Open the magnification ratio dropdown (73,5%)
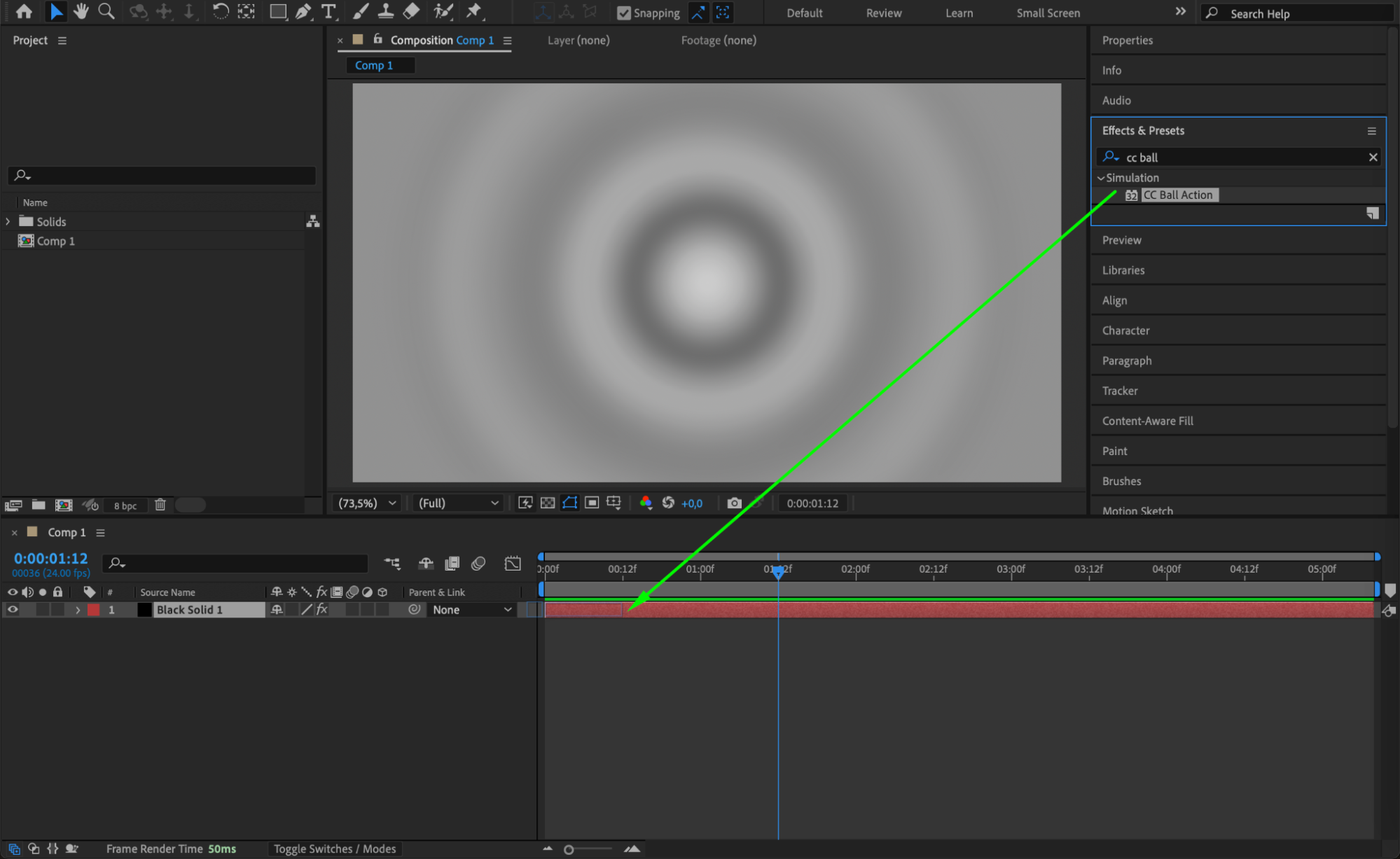This screenshot has height=859, width=1400. click(x=368, y=503)
